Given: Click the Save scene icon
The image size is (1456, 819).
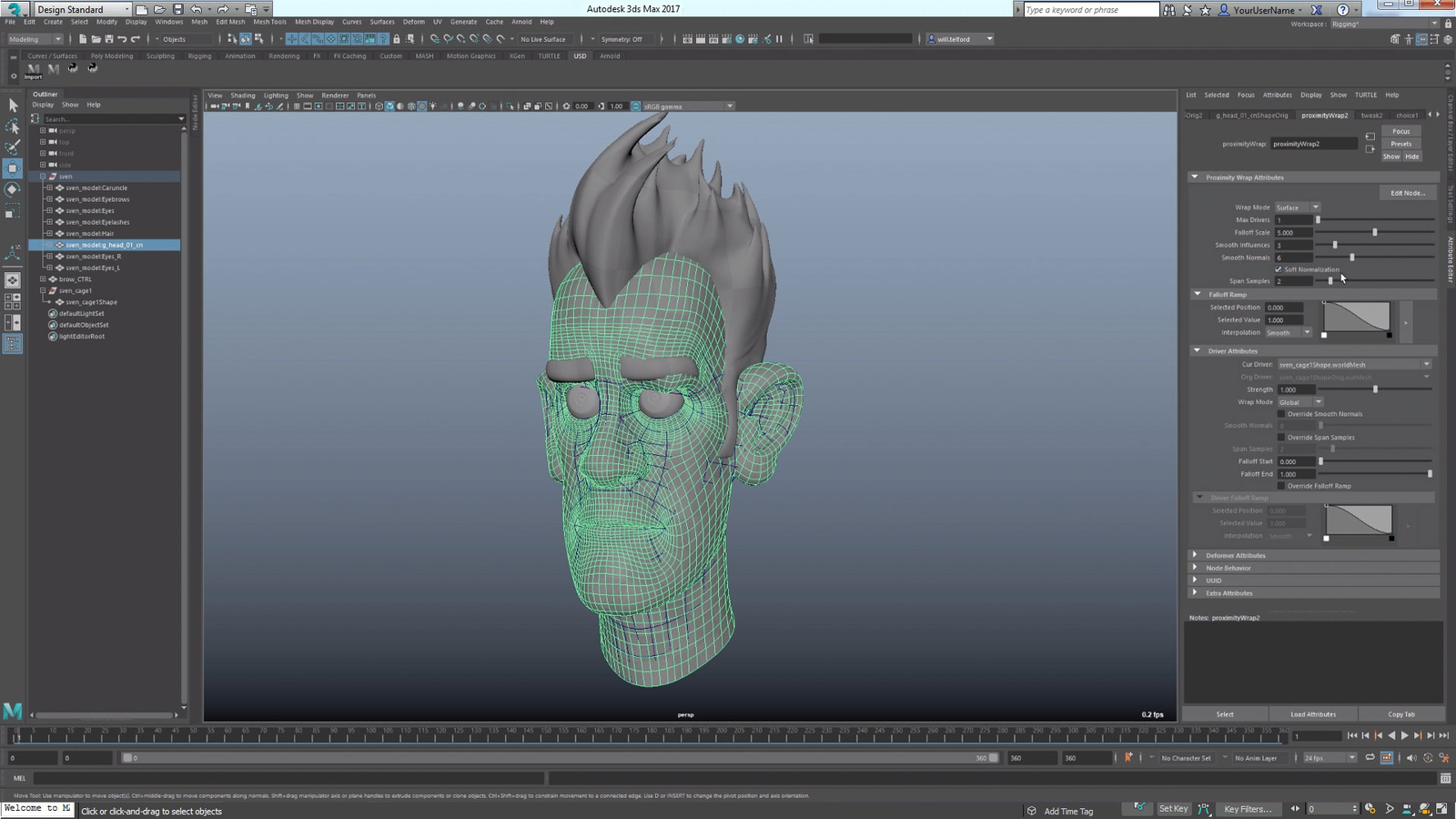Looking at the screenshot, I should point(109,39).
